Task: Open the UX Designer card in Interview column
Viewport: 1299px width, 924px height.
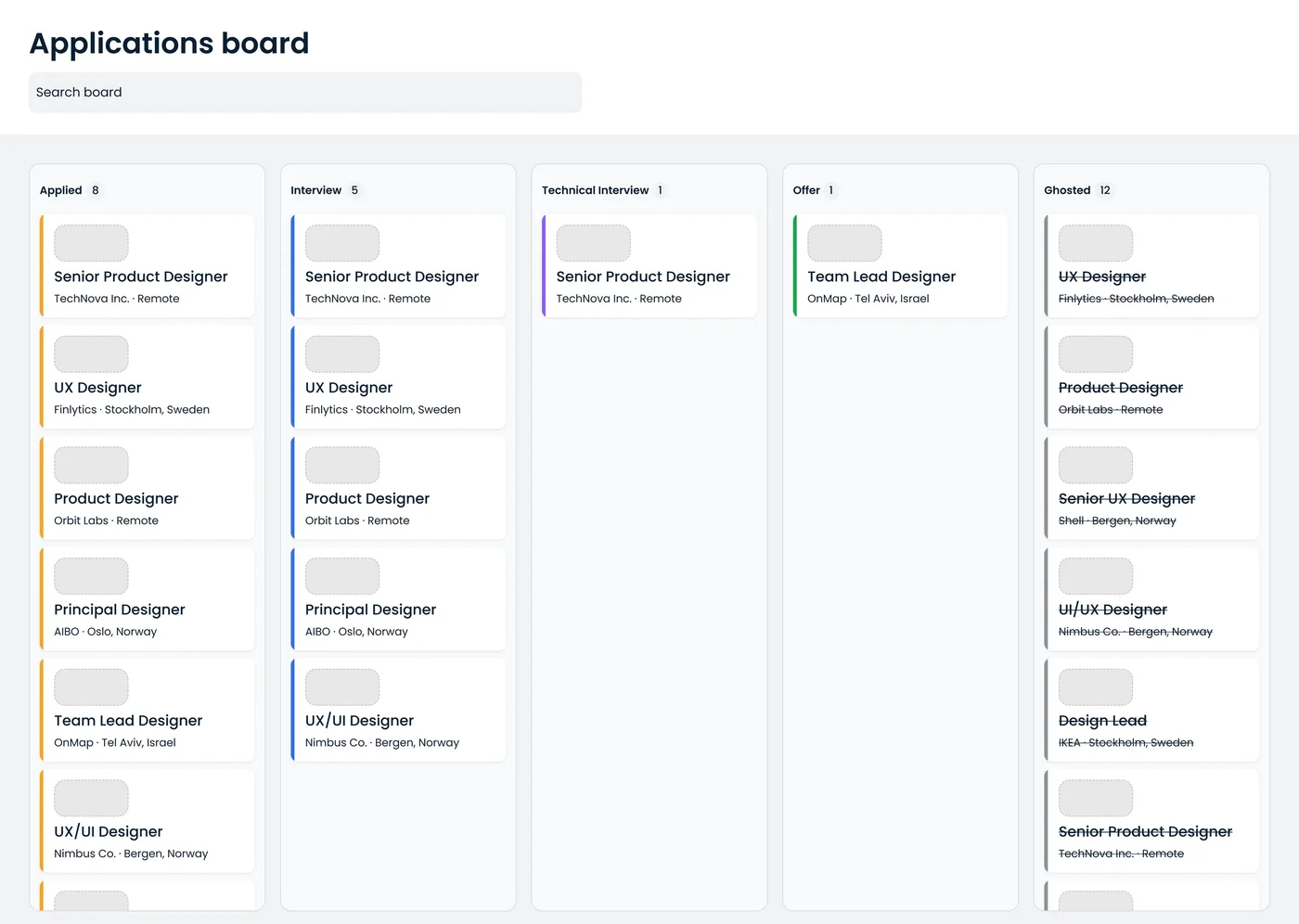Action: click(x=398, y=377)
